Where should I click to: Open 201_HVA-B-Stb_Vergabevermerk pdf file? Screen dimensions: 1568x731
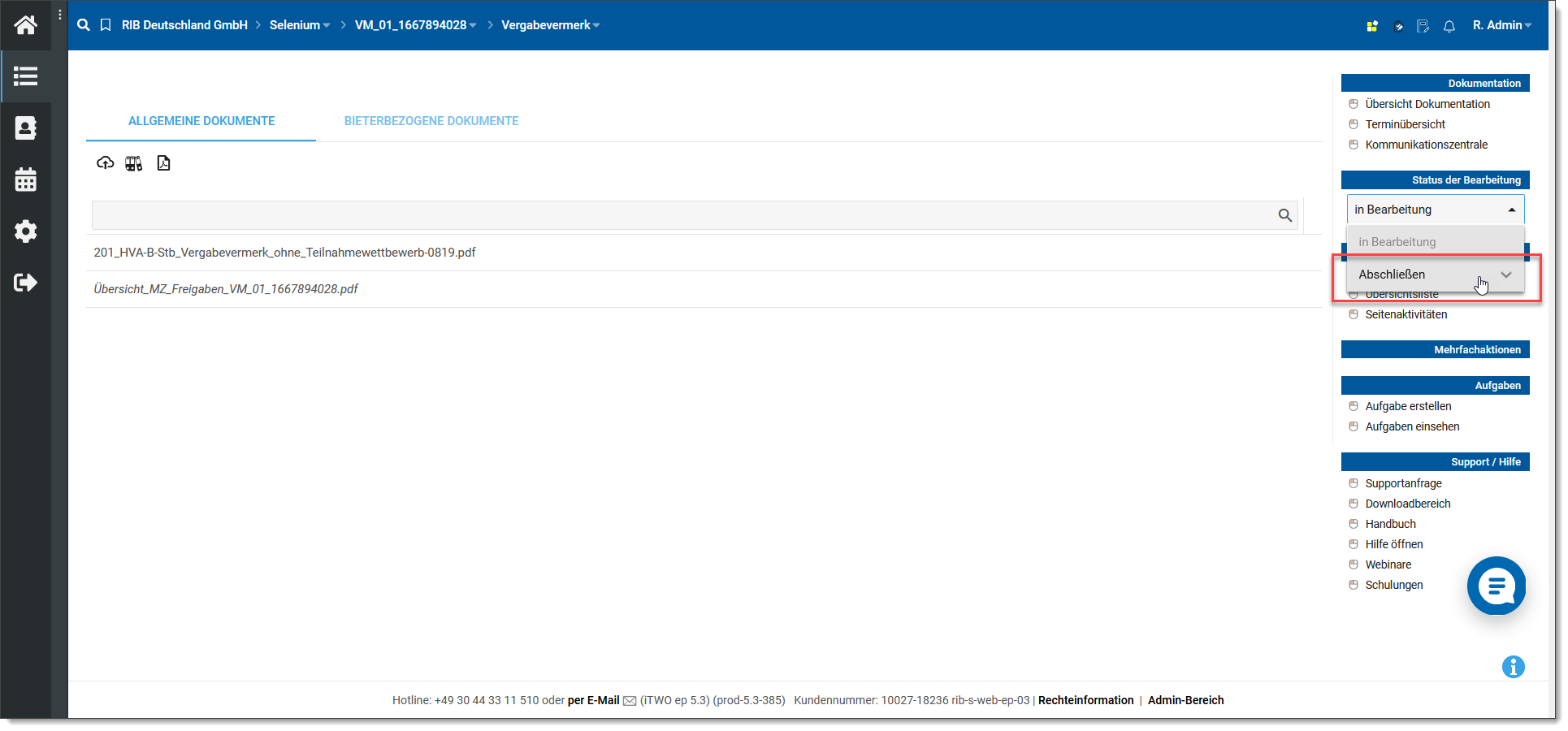[x=284, y=253]
